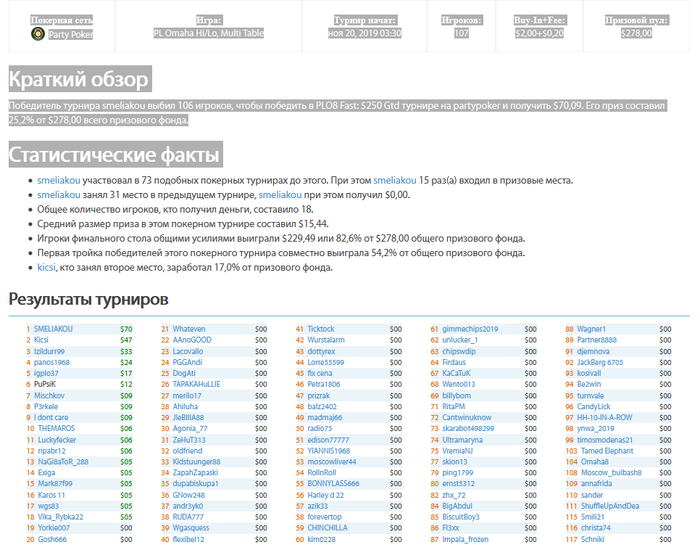
Task: Click PuPsiK result row name
Action: tap(45, 384)
